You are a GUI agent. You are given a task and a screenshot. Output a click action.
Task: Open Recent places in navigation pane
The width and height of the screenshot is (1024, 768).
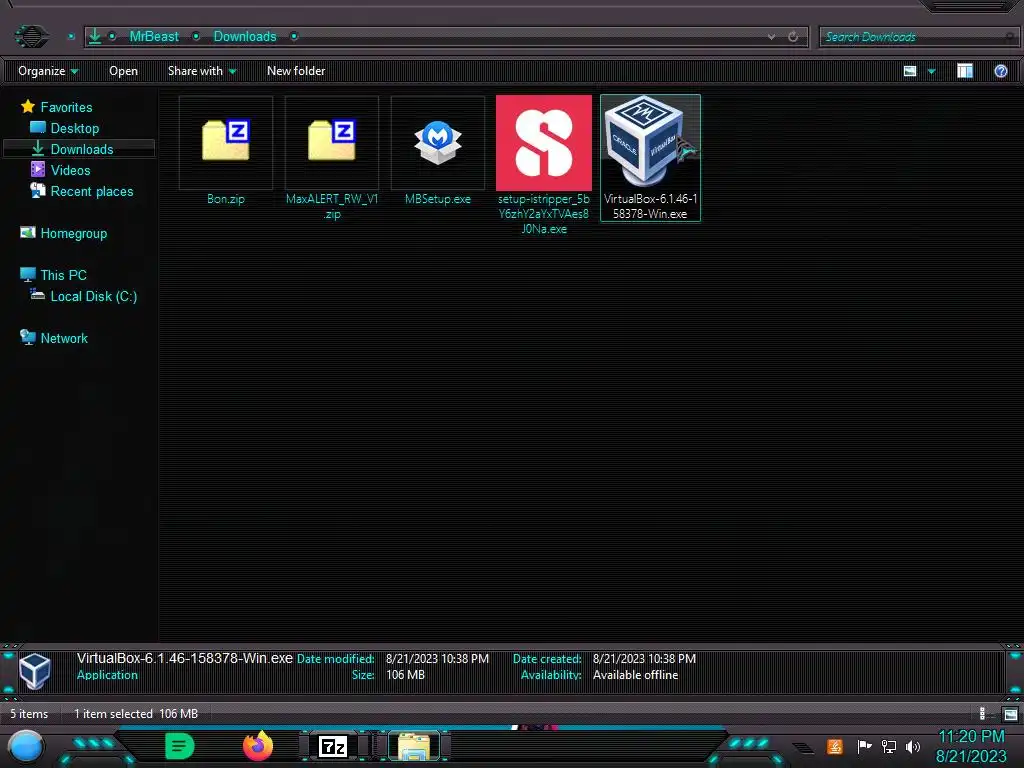(x=92, y=191)
